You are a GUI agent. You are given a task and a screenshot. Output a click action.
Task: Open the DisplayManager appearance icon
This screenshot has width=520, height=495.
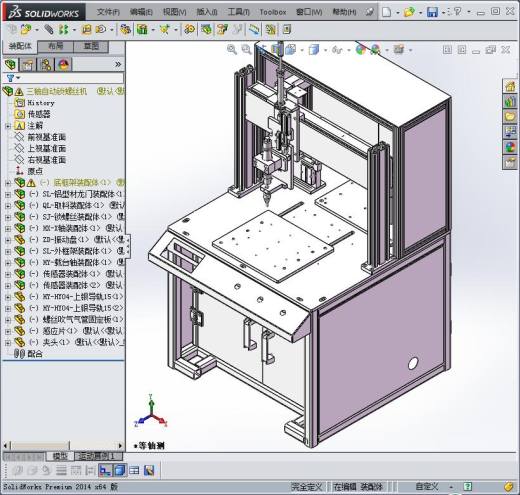pos(63,64)
